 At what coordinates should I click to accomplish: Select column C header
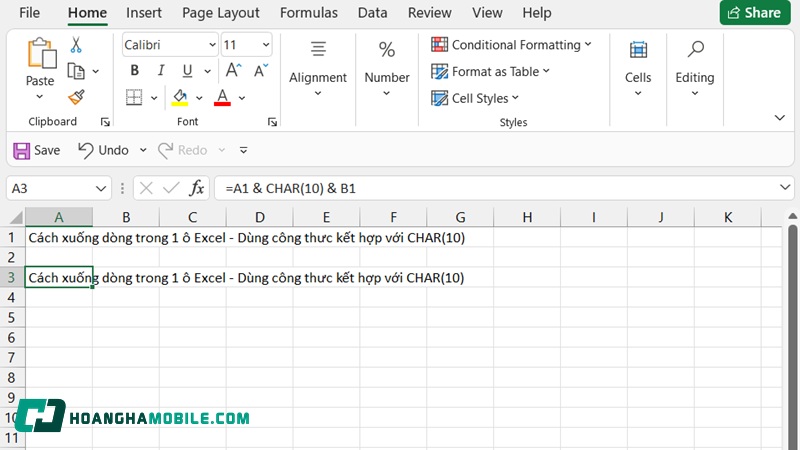192,217
